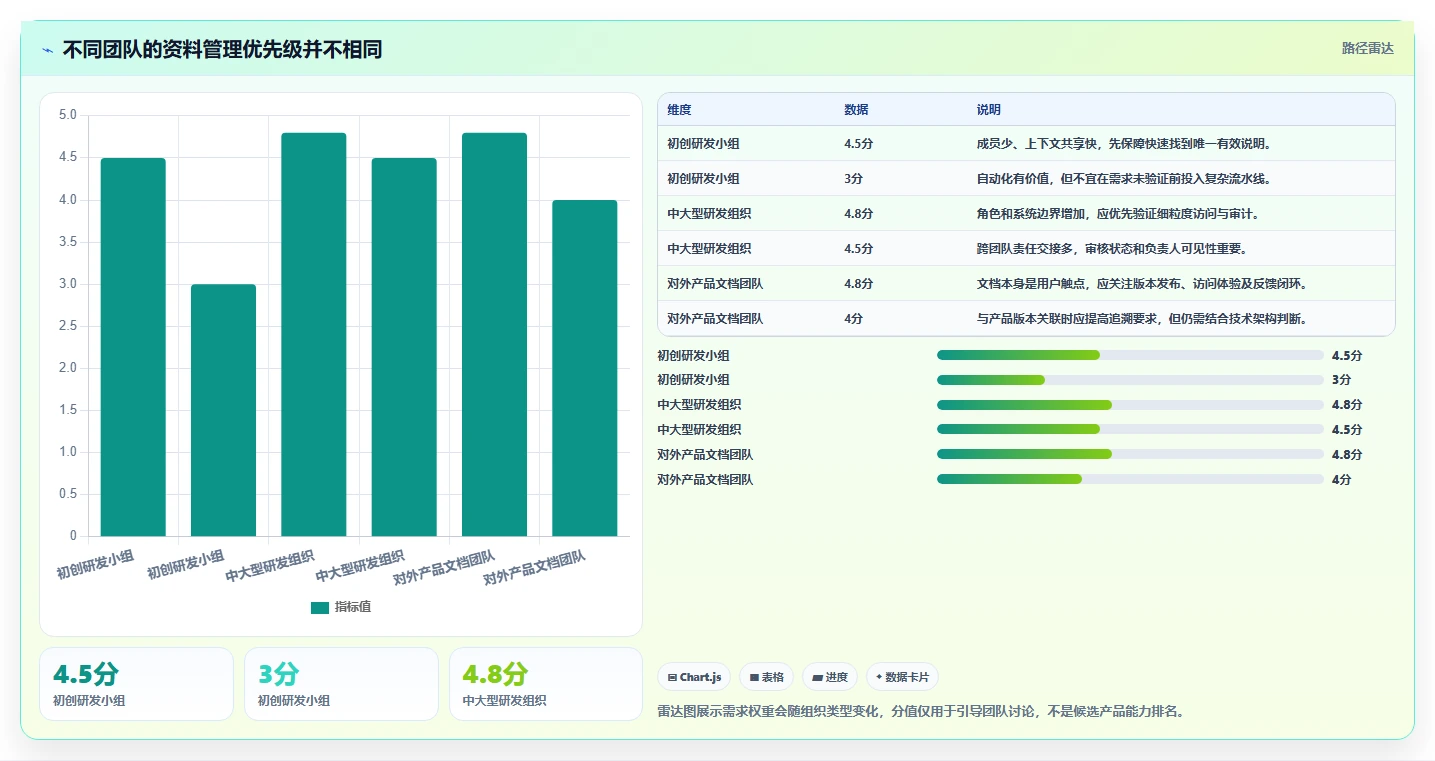Click the 中大型研发组织 4.8分 progress bar
This screenshot has width=1435, height=761.
[1130, 405]
